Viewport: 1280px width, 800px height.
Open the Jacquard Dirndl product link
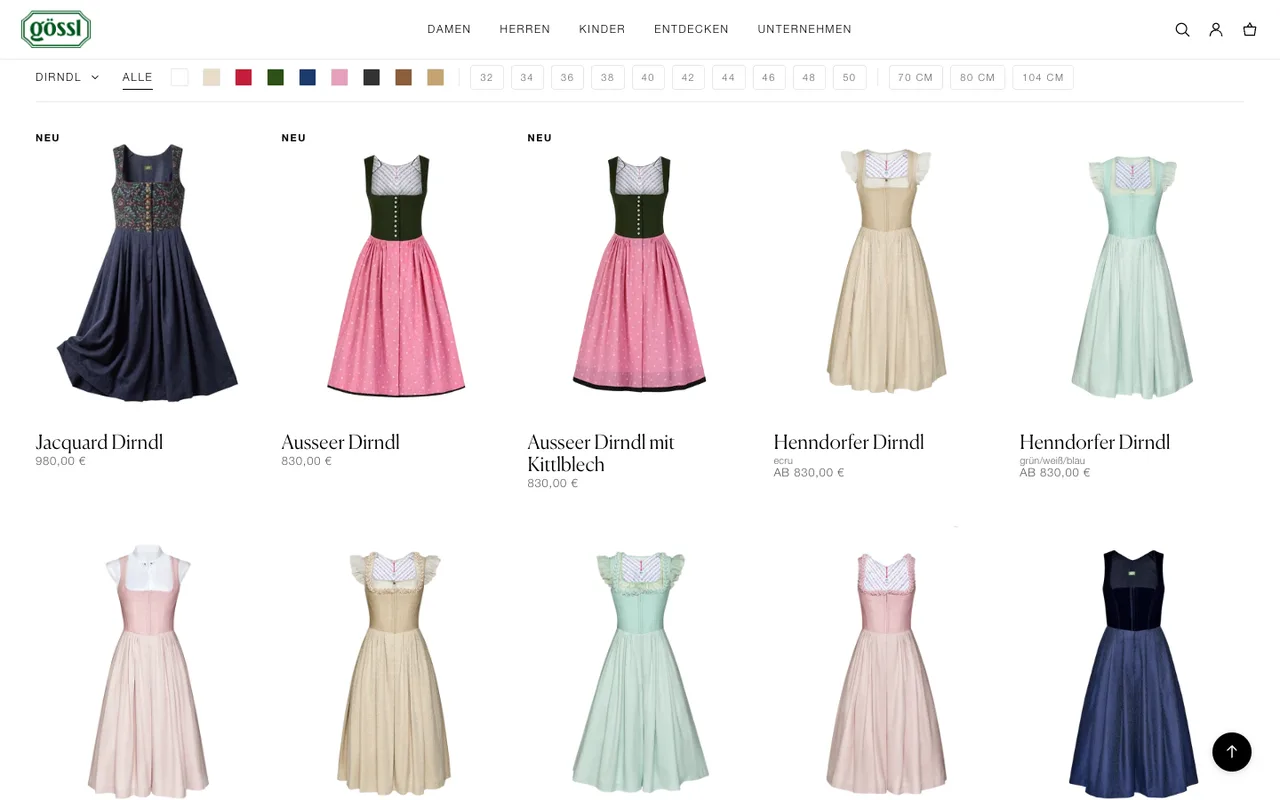coord(99,442)
